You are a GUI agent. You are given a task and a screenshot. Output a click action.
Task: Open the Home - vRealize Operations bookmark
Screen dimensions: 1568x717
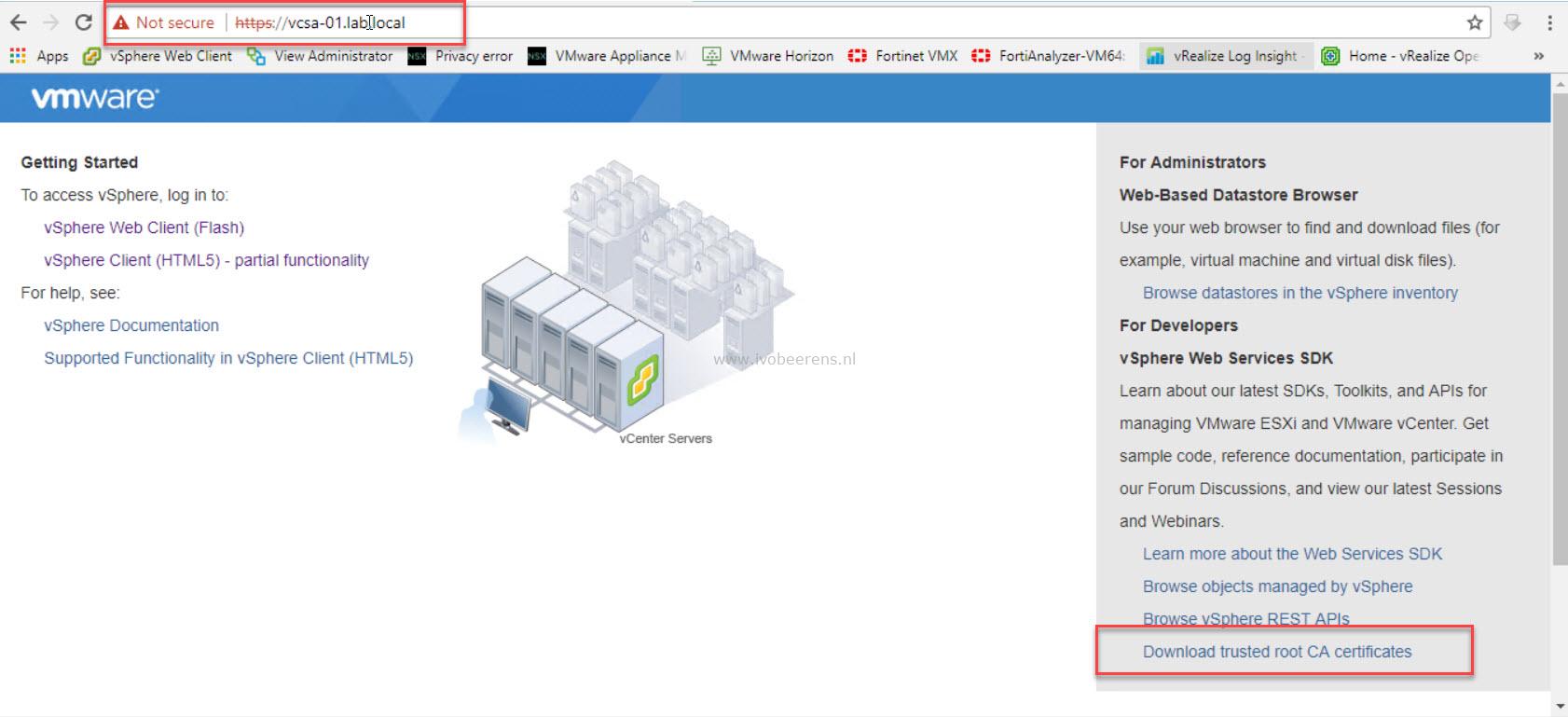pyautogui.click(x=1400, y=56)
